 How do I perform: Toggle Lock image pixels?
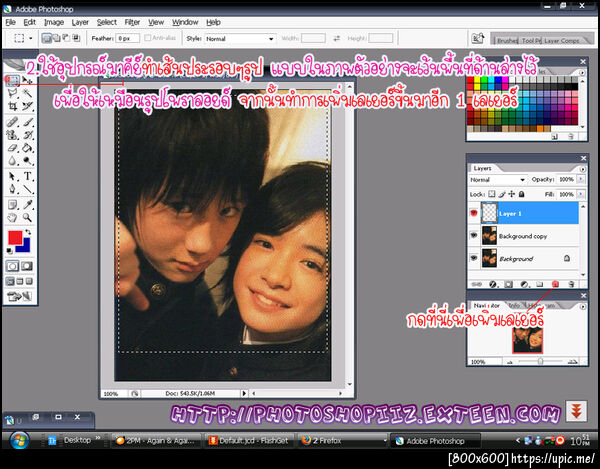coord(502,194)
